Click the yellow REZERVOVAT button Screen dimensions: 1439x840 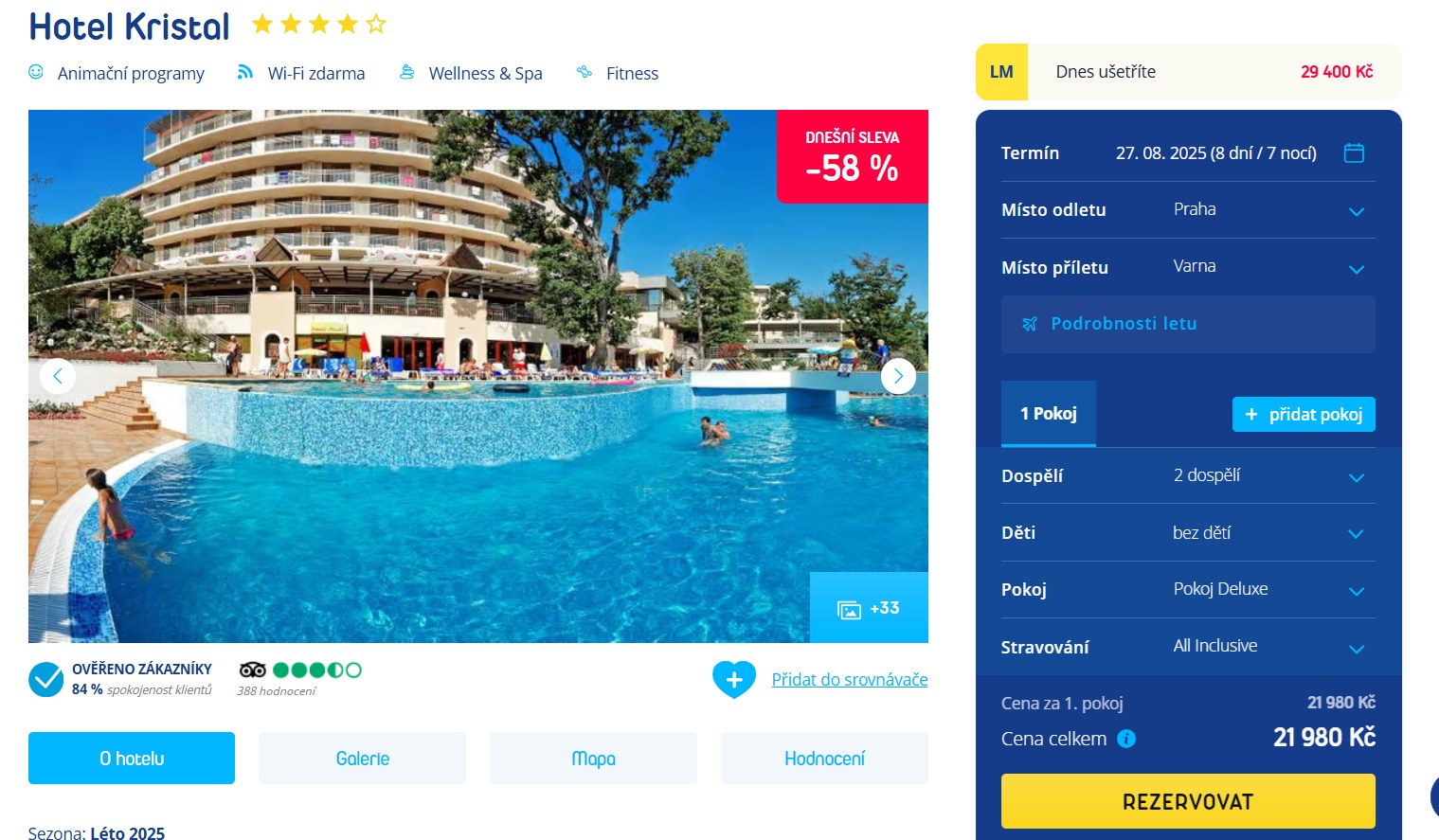[1188, 801]
